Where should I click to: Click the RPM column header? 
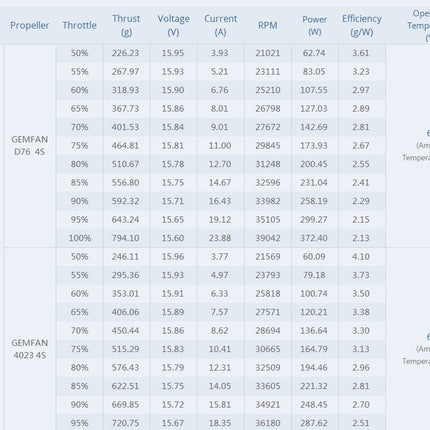coord(268,25)
